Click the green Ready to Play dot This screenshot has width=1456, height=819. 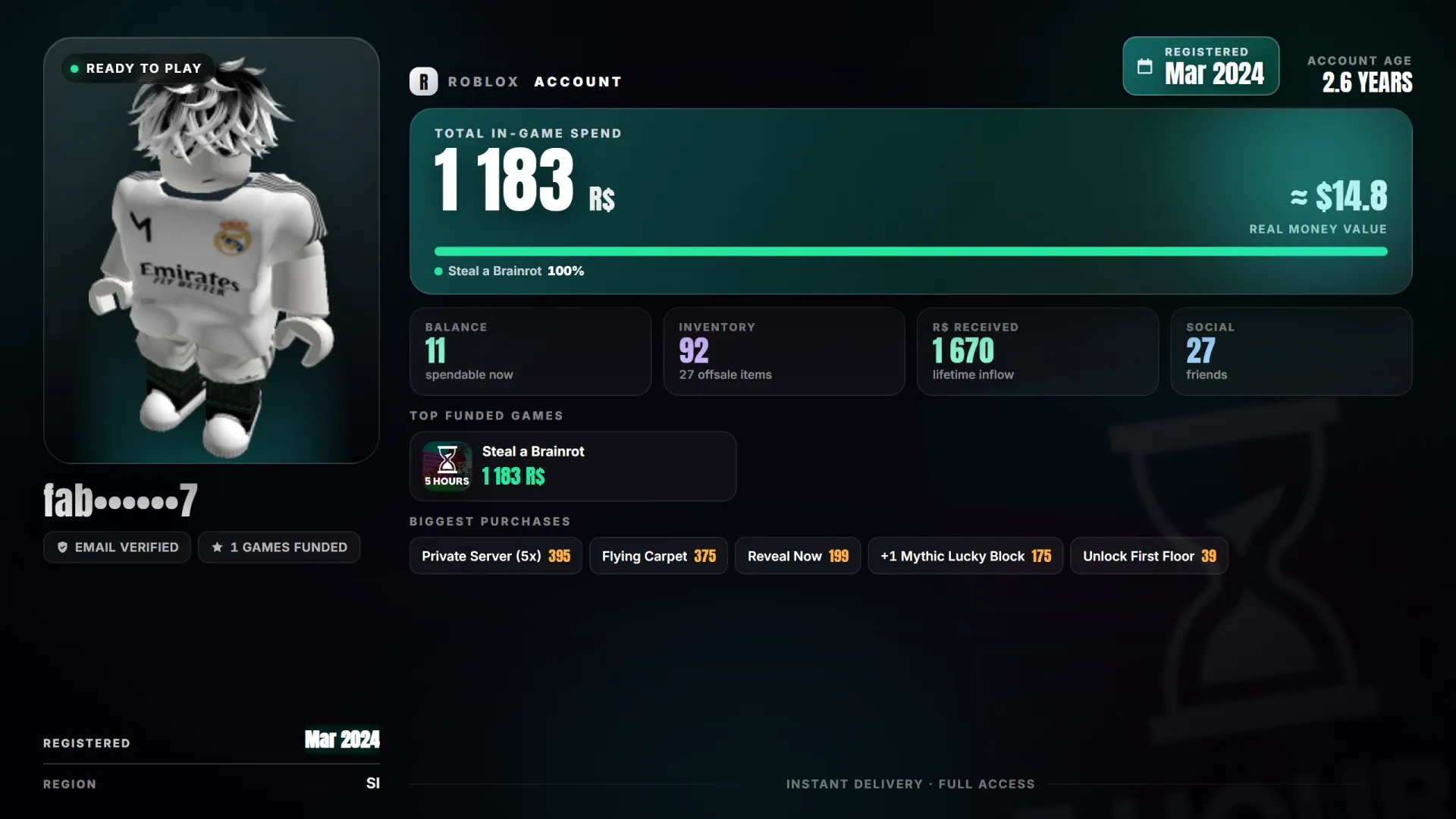click(74, 68)
